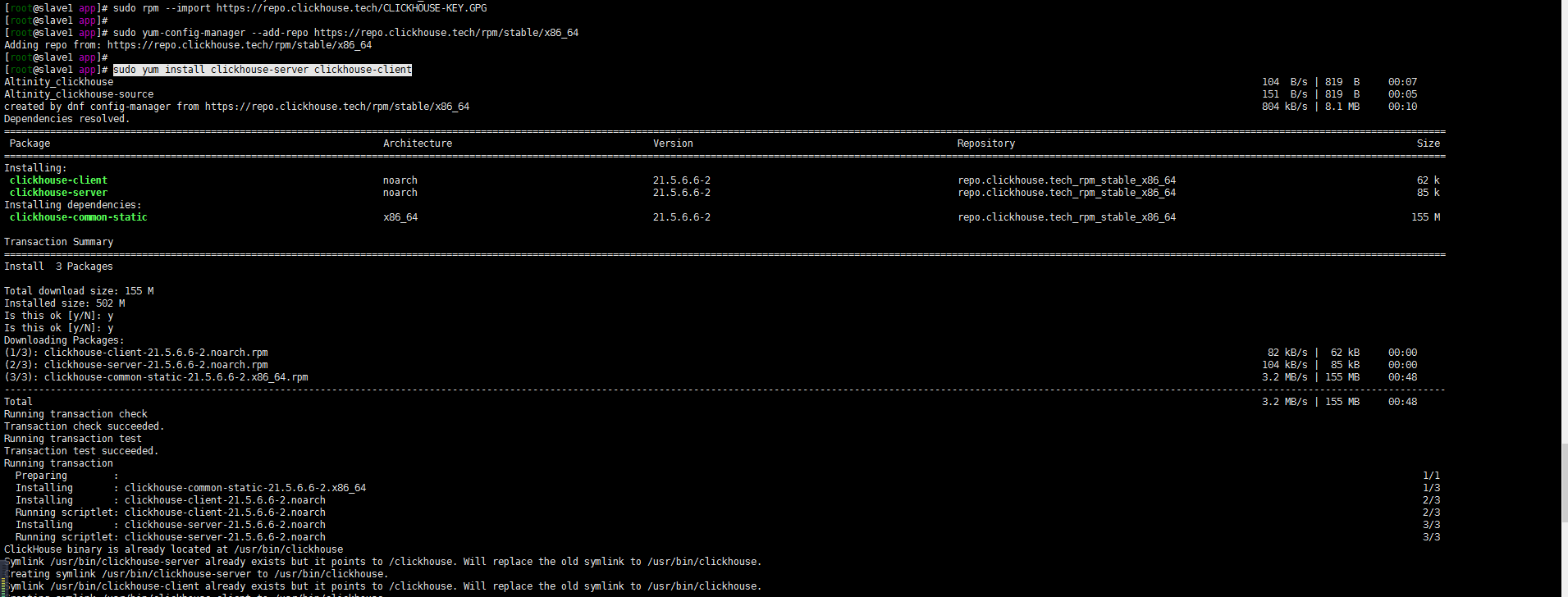Click the Size column header

tap(1429, 144)
